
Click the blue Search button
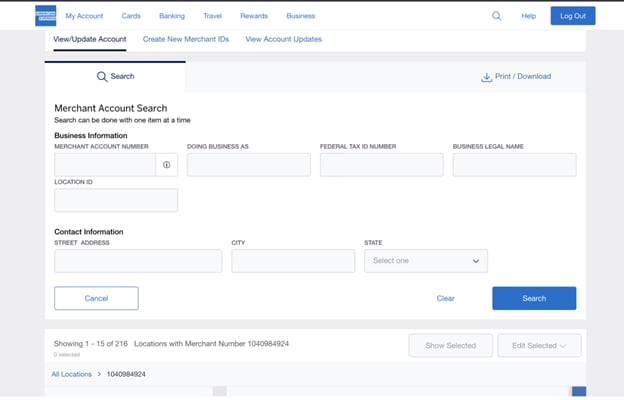pos(534,298)
